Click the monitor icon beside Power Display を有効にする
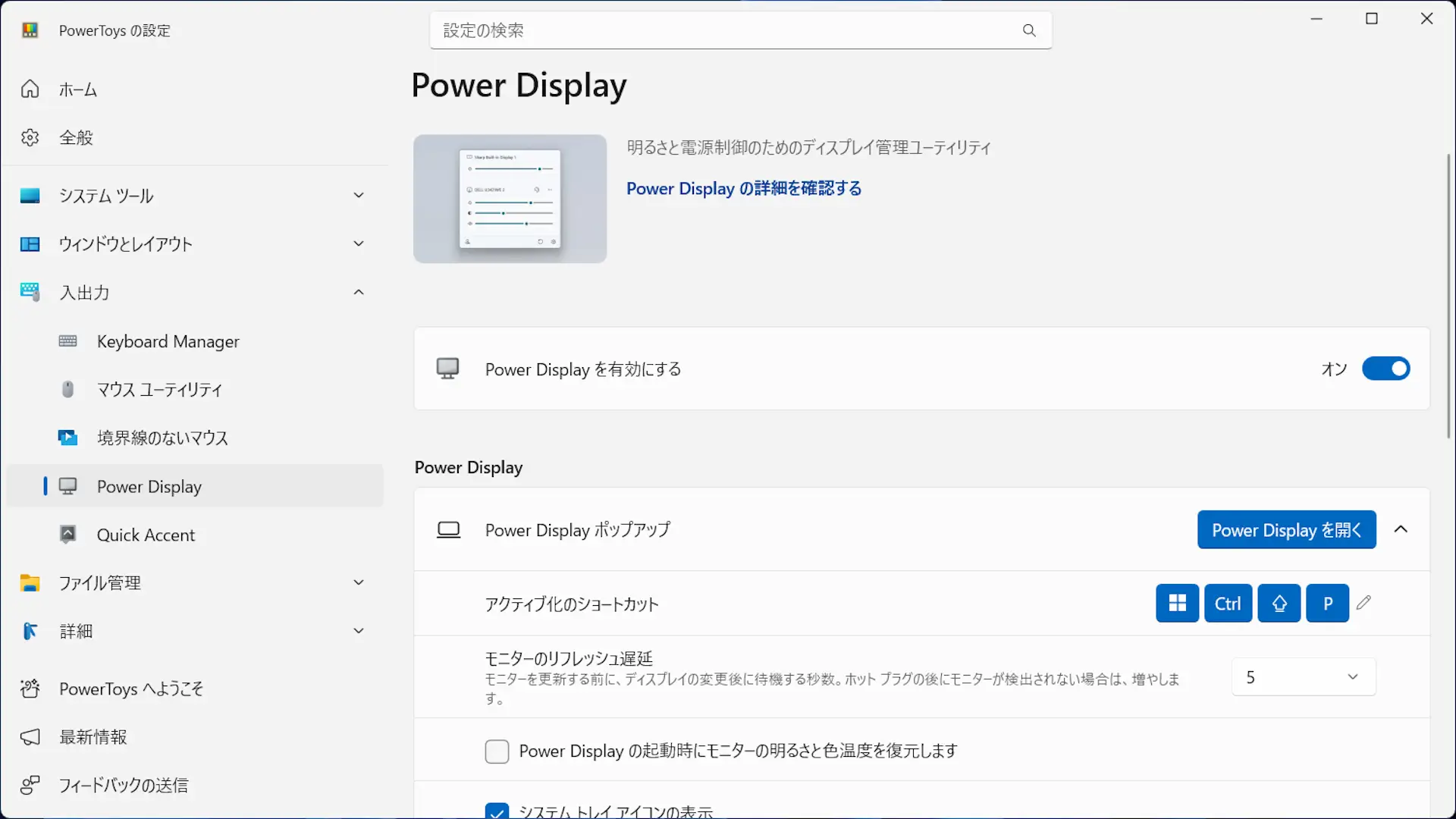Image resolution: width=1456 pixels, height=819 pixels. (x=447, y=369)
